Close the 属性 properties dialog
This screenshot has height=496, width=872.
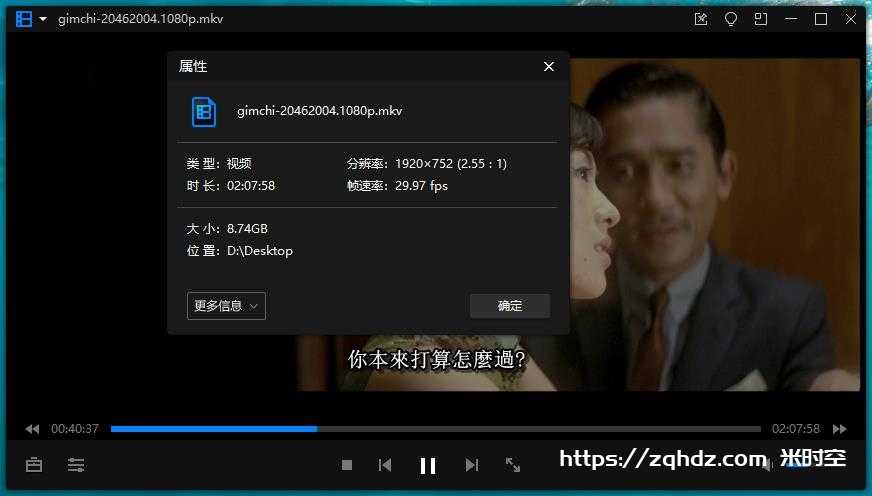(548, 66)
